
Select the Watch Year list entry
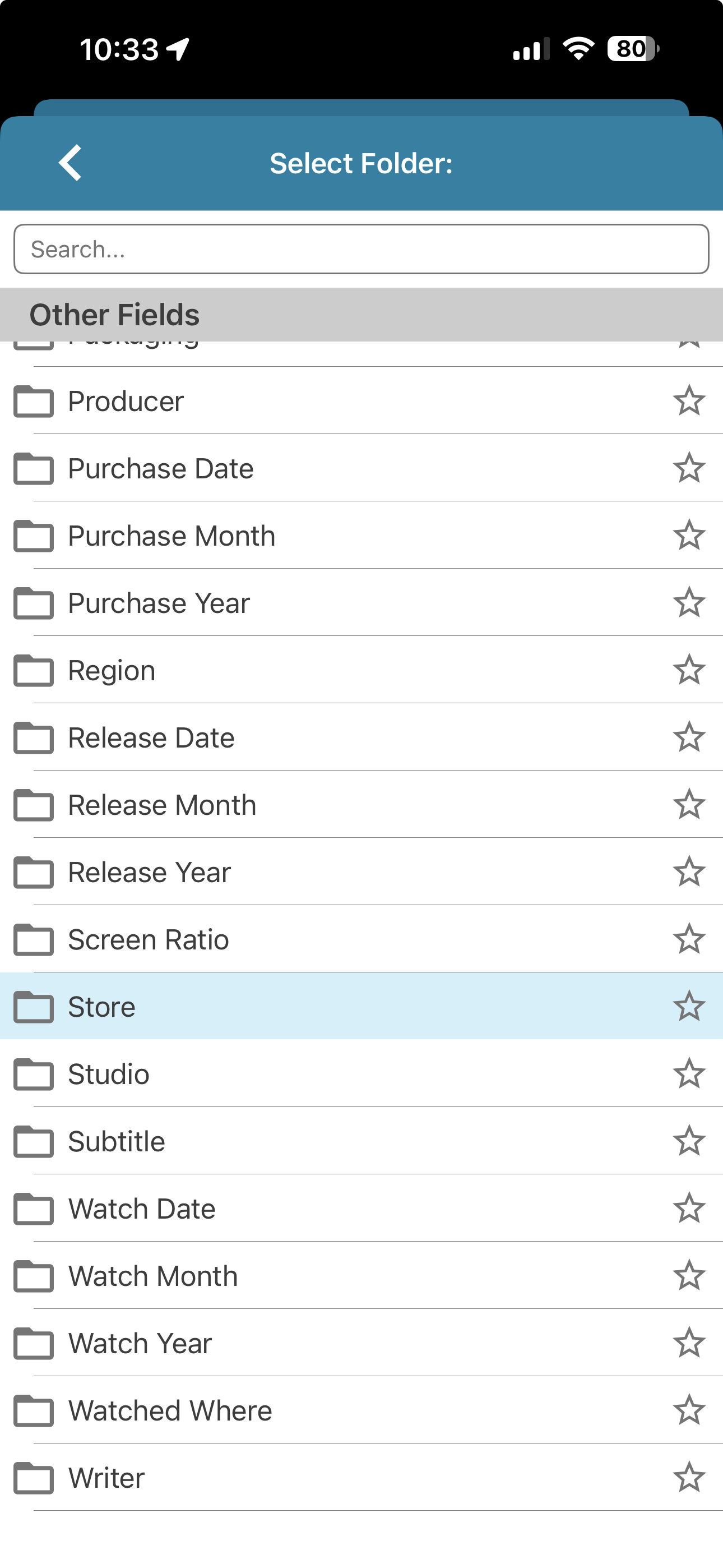coord(140,1343)
